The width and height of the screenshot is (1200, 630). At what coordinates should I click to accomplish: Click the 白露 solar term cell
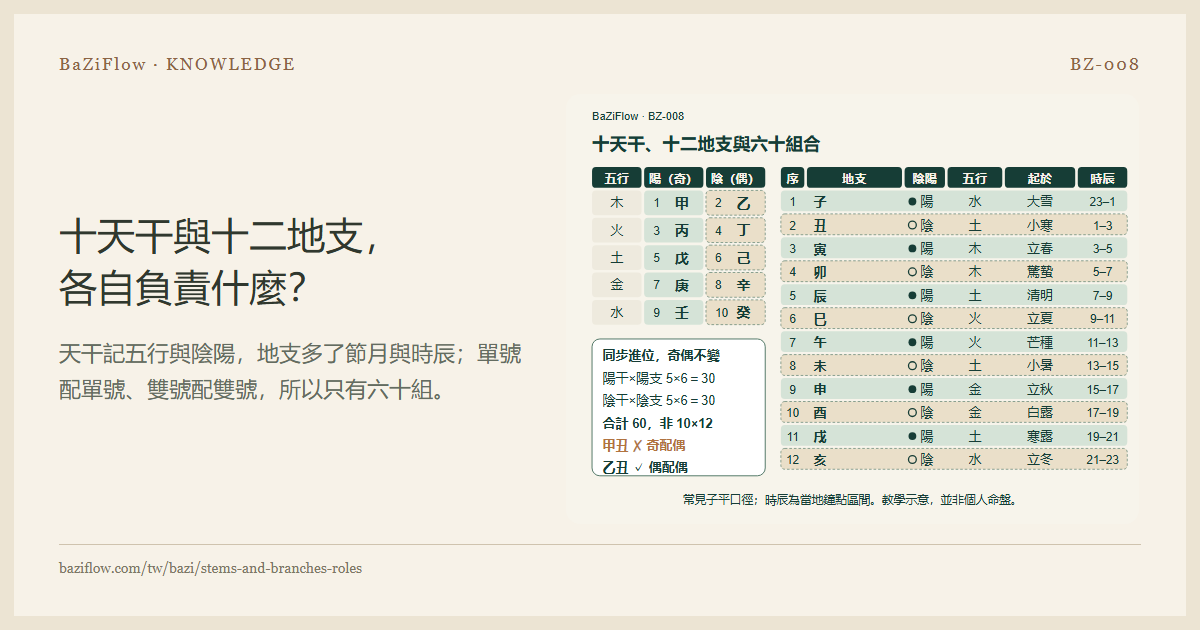coord(1040,412)
